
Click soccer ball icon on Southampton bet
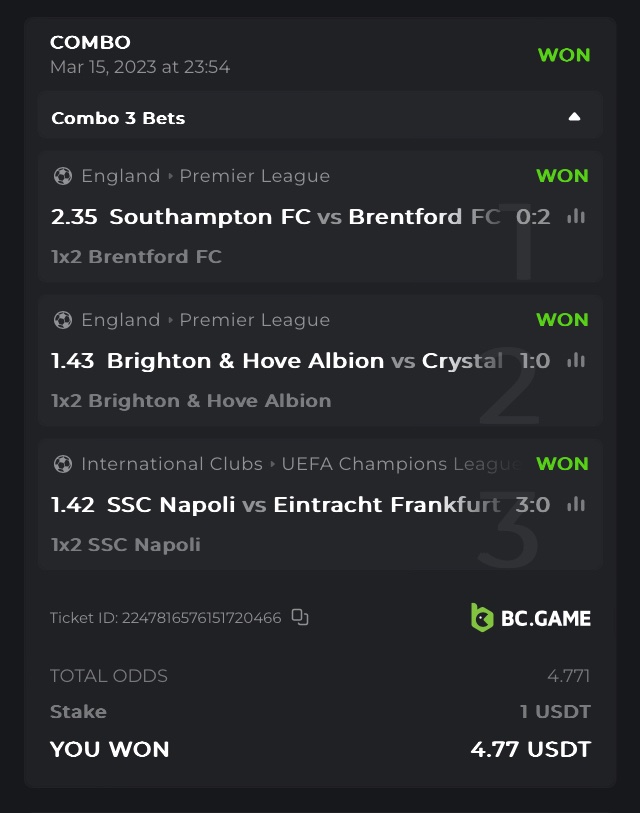click(x=63, y=176)
